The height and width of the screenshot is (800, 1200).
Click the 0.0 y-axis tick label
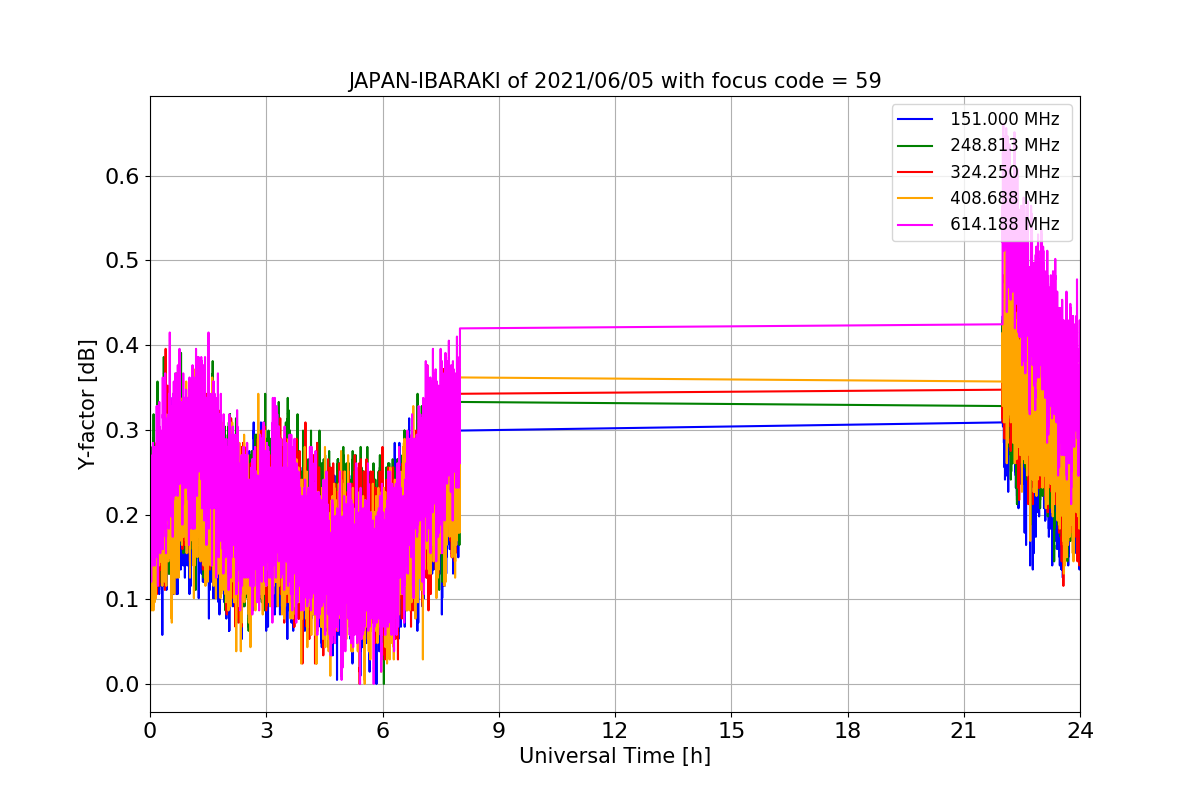[x=123, y=685]
